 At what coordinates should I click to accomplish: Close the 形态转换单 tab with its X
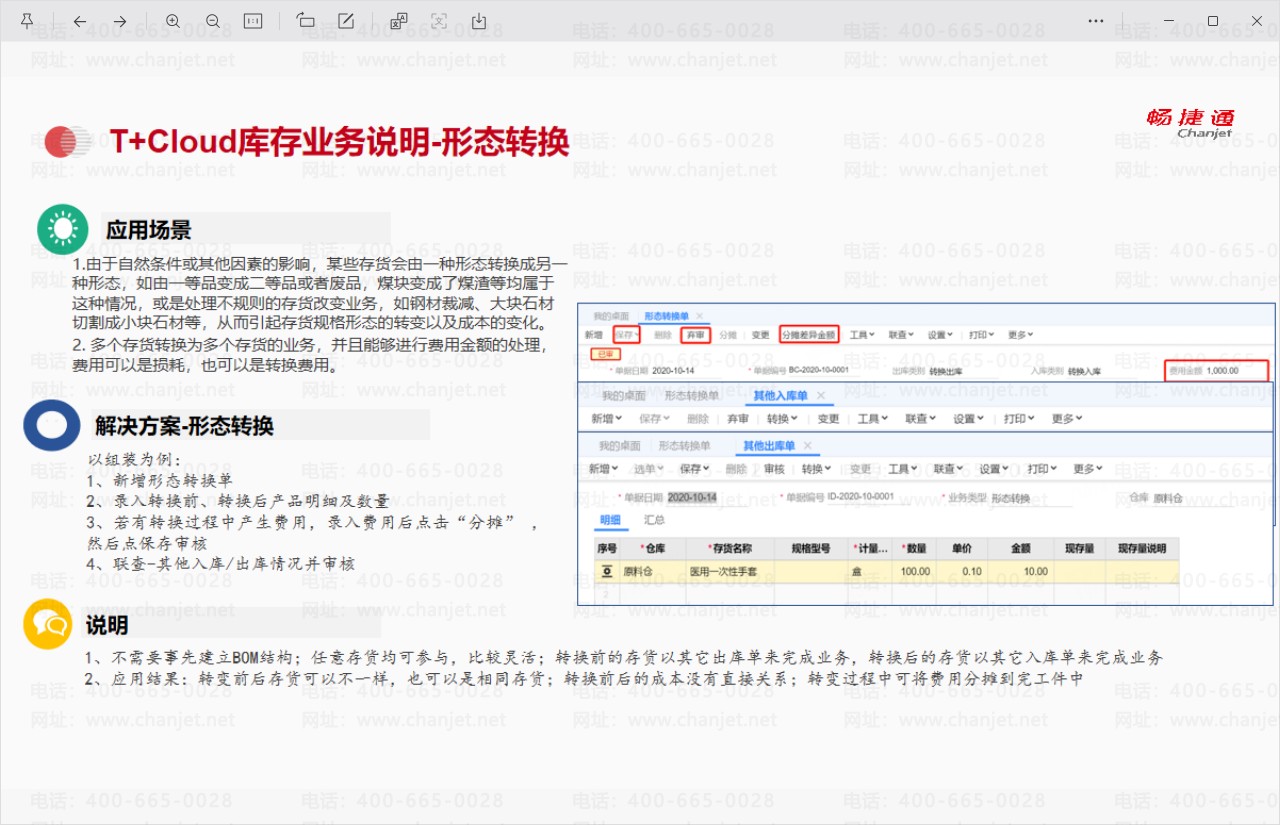pos(700,316)
